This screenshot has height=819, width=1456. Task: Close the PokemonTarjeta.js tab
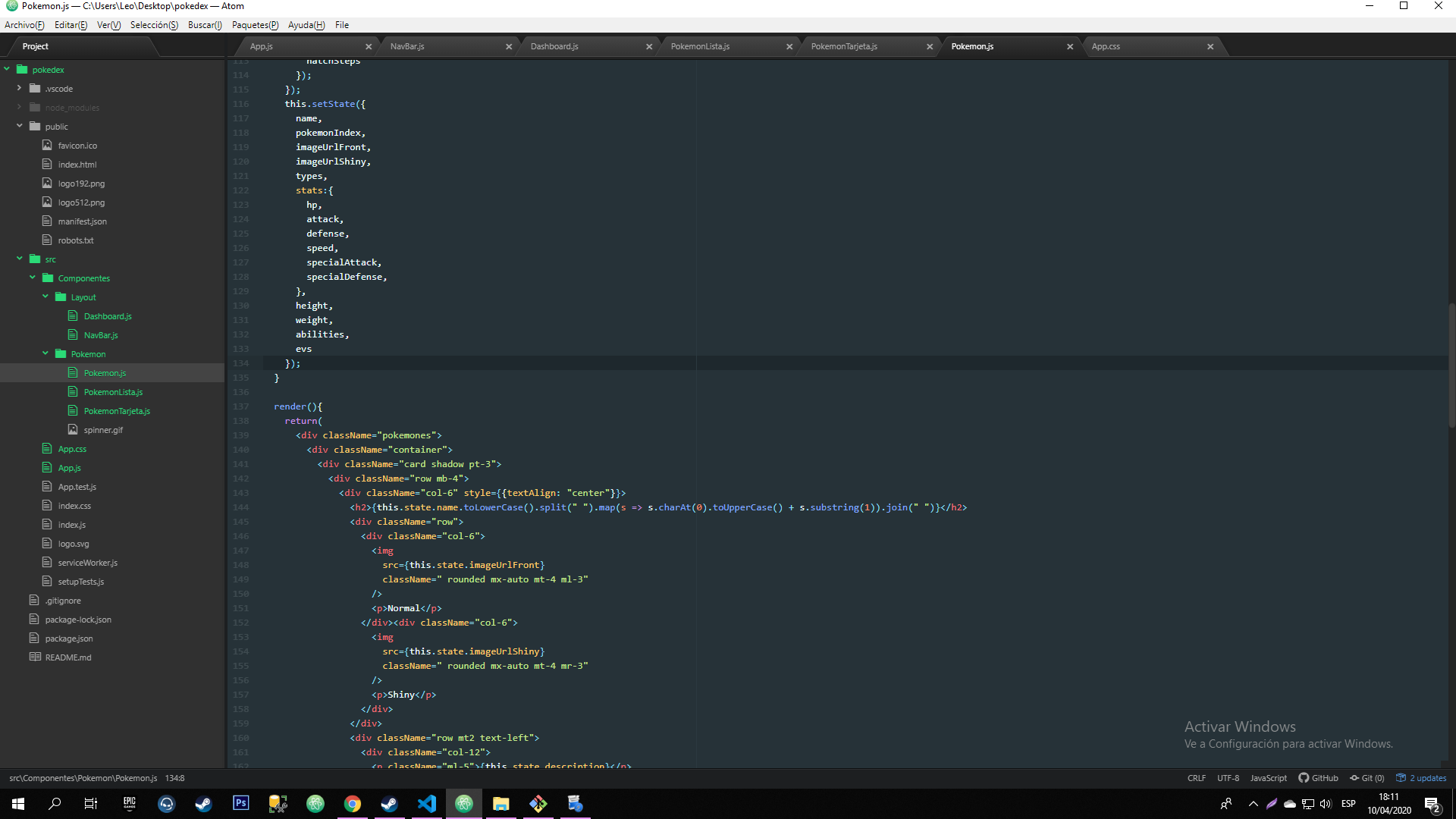(x=930, y=46)
